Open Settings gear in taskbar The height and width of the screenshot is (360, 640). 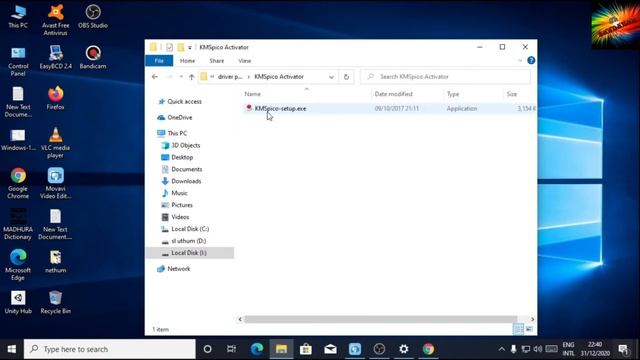coord(404,349)
